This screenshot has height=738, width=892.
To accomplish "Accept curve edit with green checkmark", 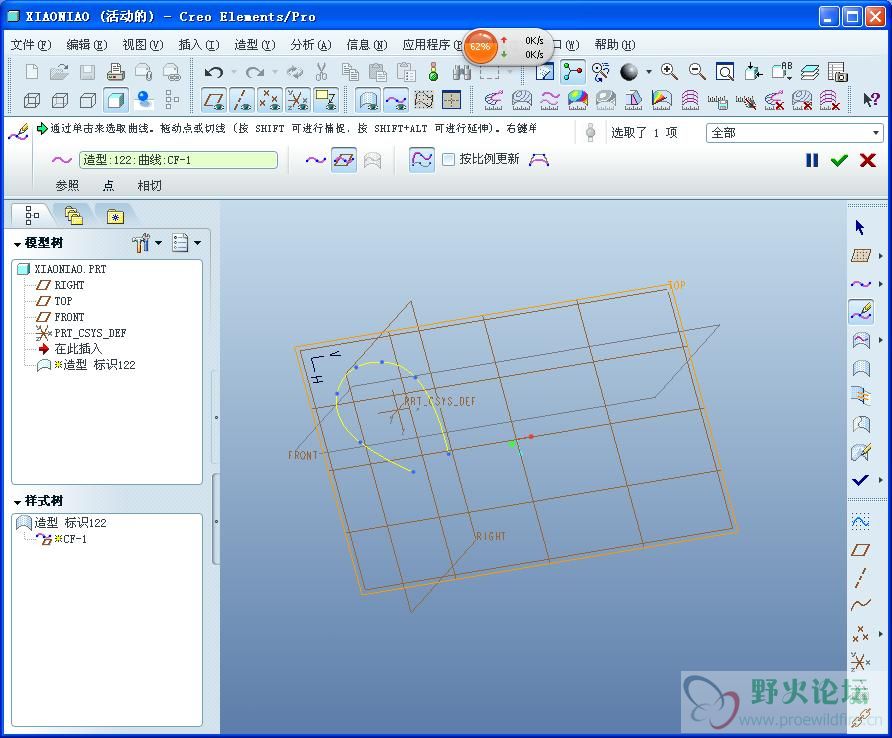I will point(839,160).
